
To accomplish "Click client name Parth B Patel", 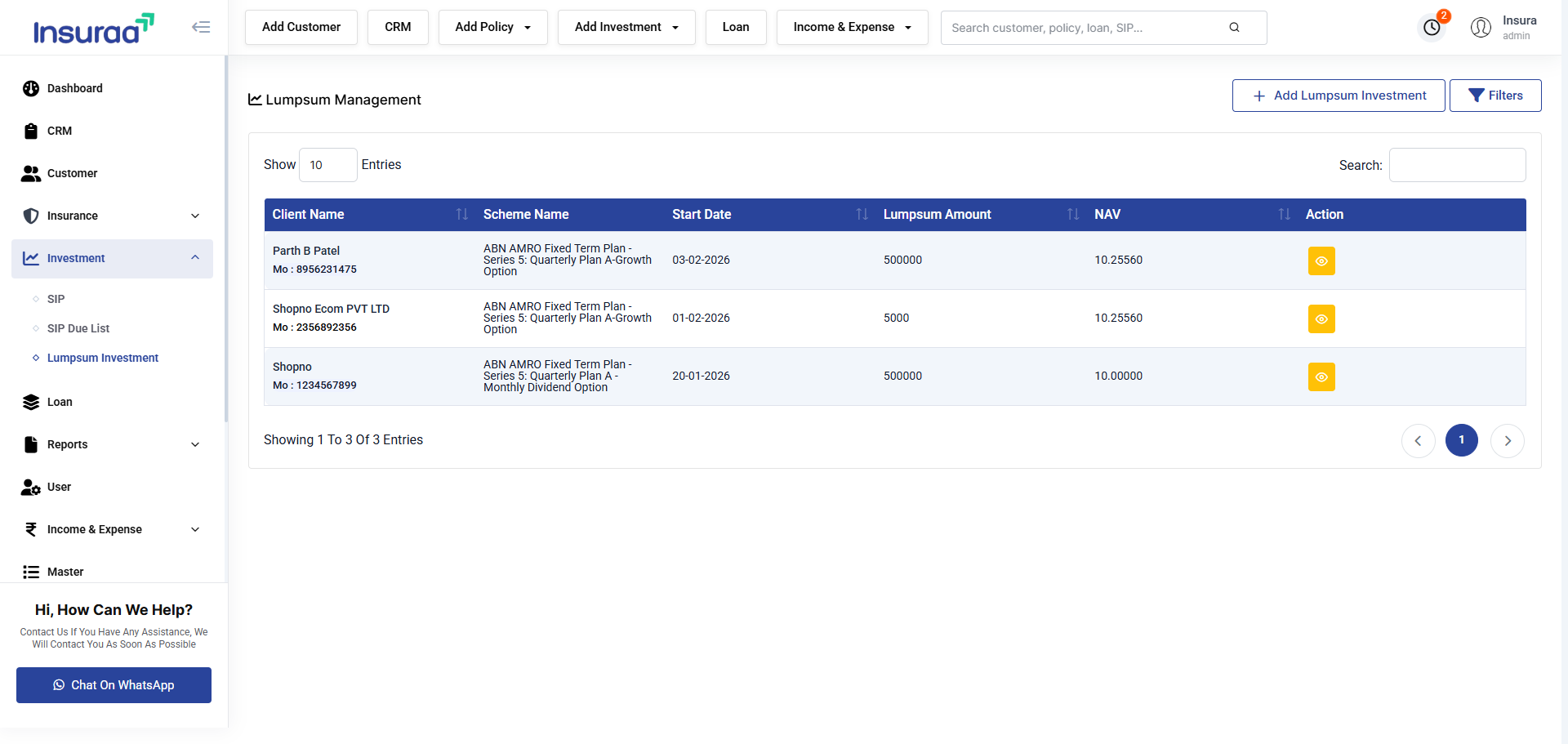I will coord(306,251).
